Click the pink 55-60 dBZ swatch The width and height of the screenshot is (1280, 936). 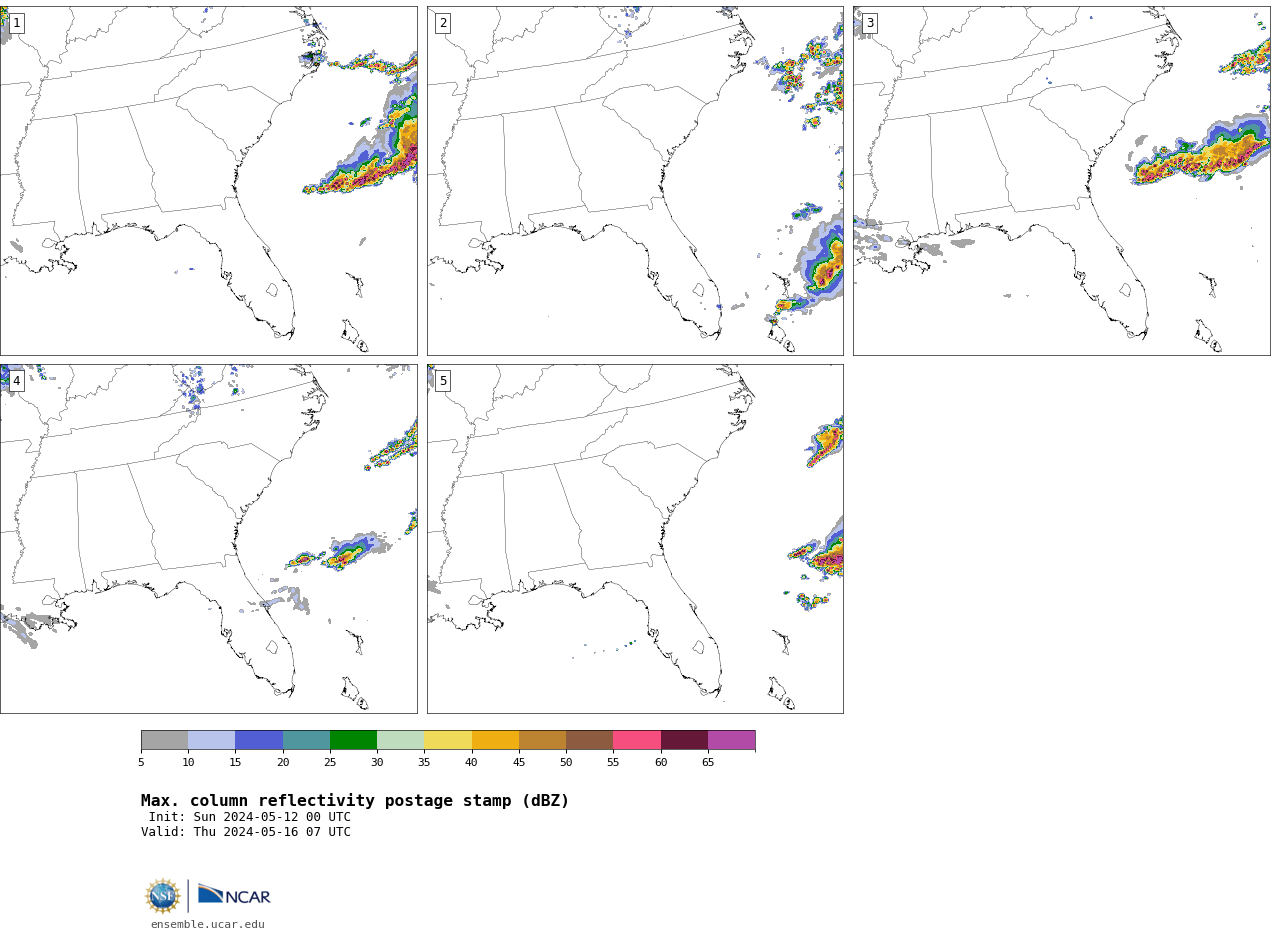click(x=637, y=740)
